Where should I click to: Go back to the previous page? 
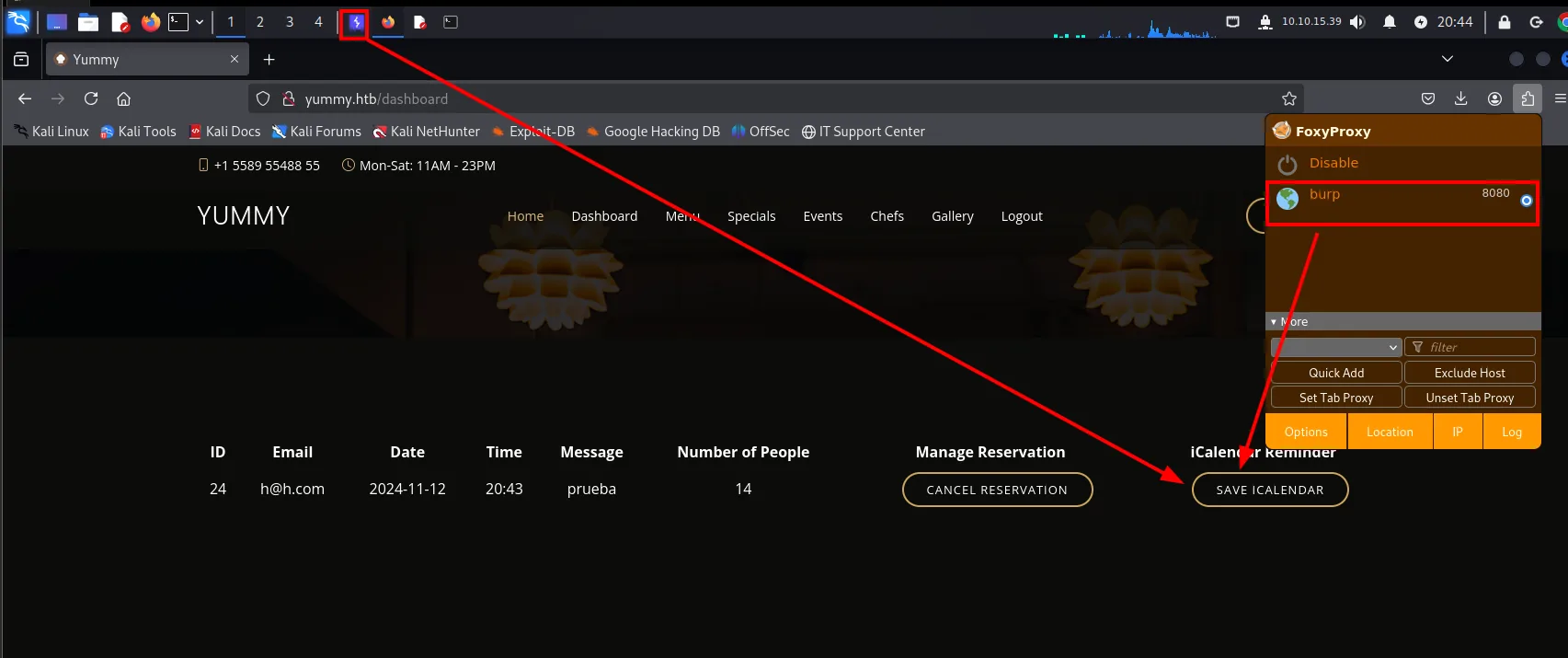click(25, 98)
